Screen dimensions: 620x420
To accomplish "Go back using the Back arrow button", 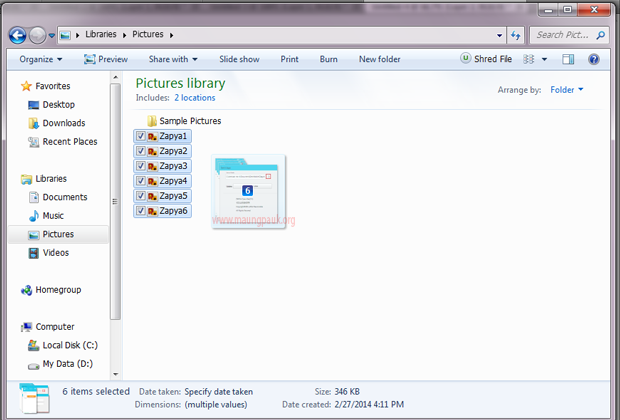I will 17,36.
